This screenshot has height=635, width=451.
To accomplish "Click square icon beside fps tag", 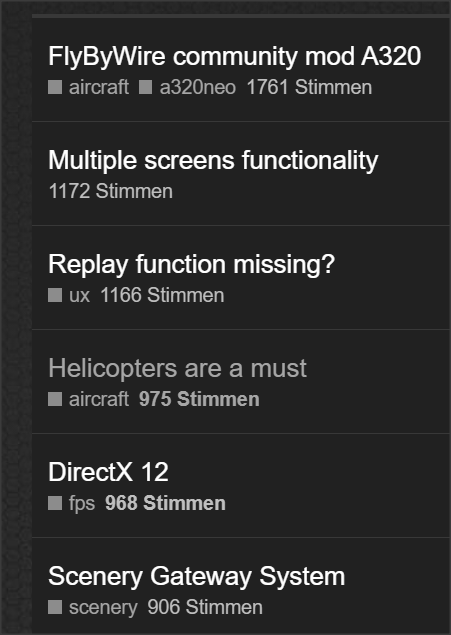I will click(x=55, y=503).
